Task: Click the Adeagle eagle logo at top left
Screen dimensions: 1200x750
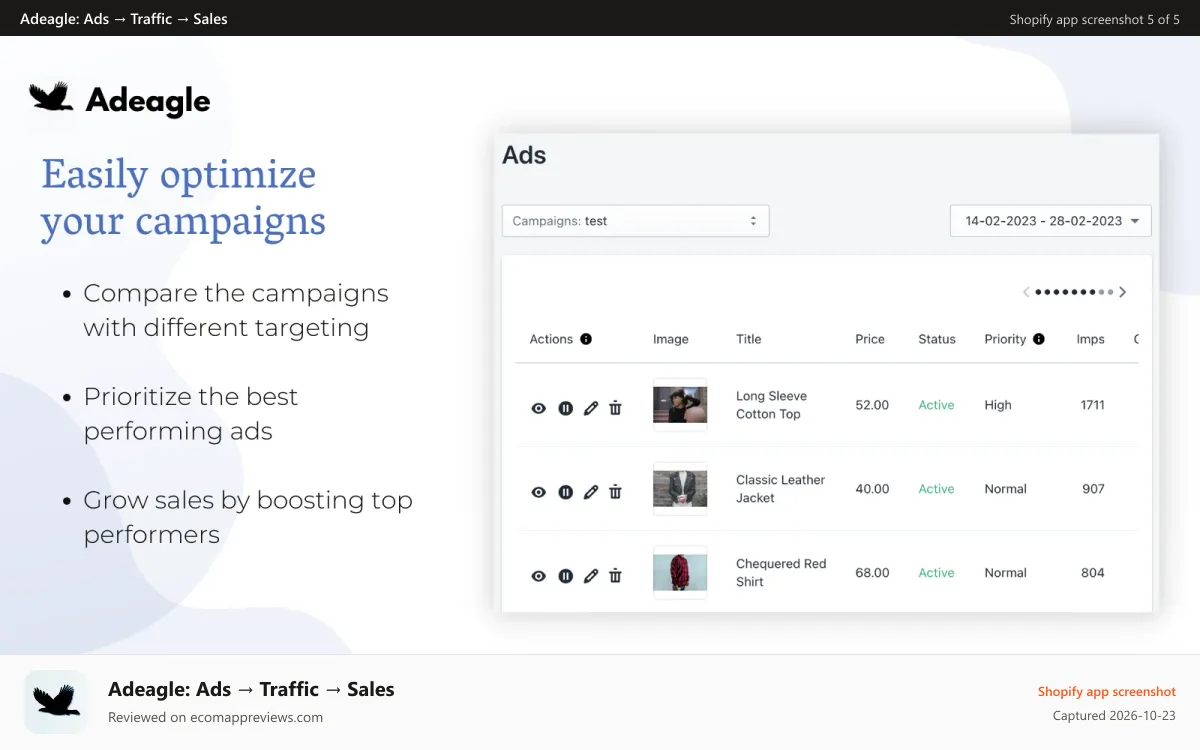Action: (52, 97)
